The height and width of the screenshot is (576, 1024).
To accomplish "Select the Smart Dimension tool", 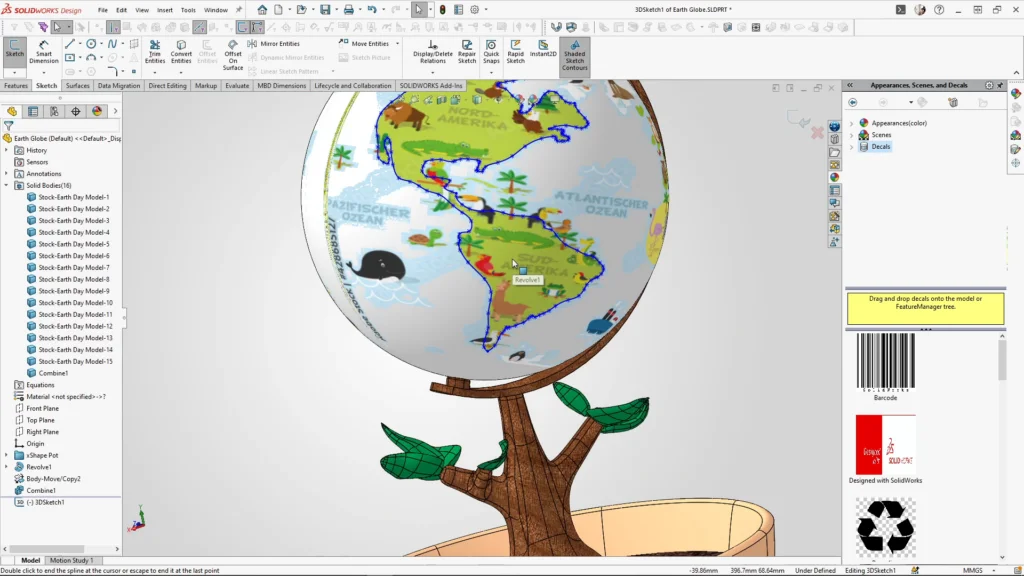I will pos(44,52).
